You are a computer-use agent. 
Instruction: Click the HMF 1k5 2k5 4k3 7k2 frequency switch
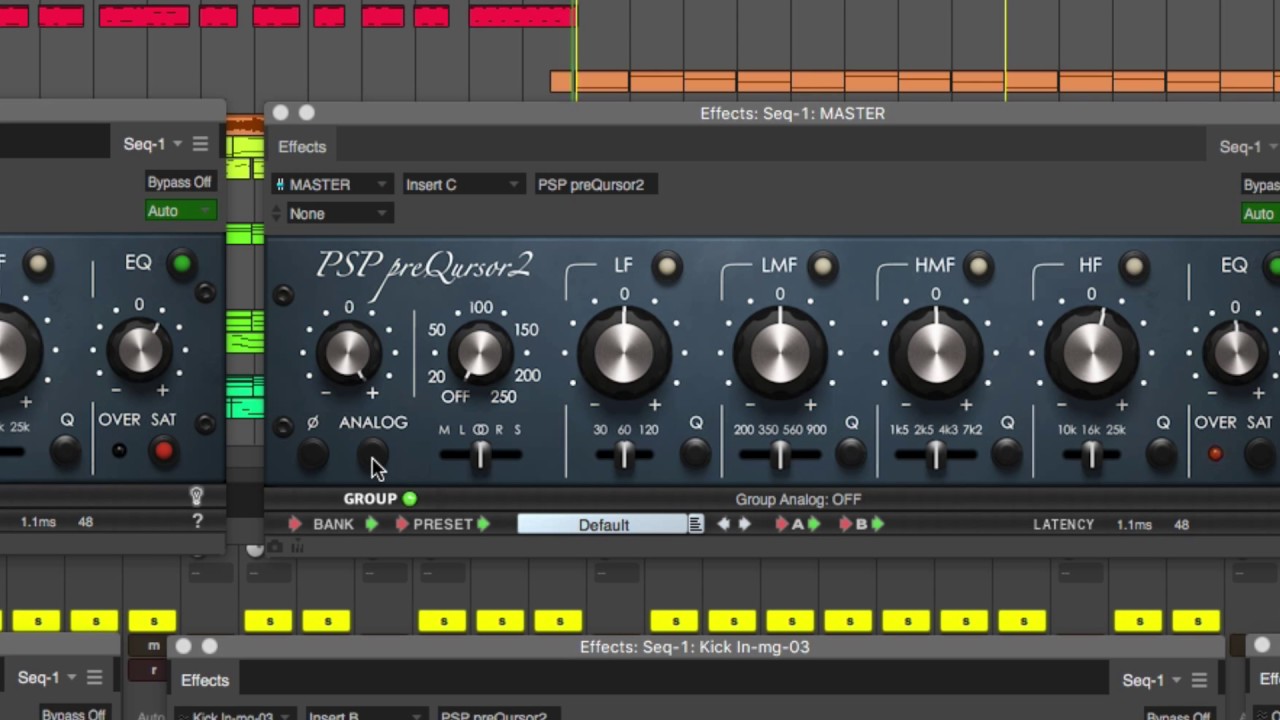click(936, 455)
